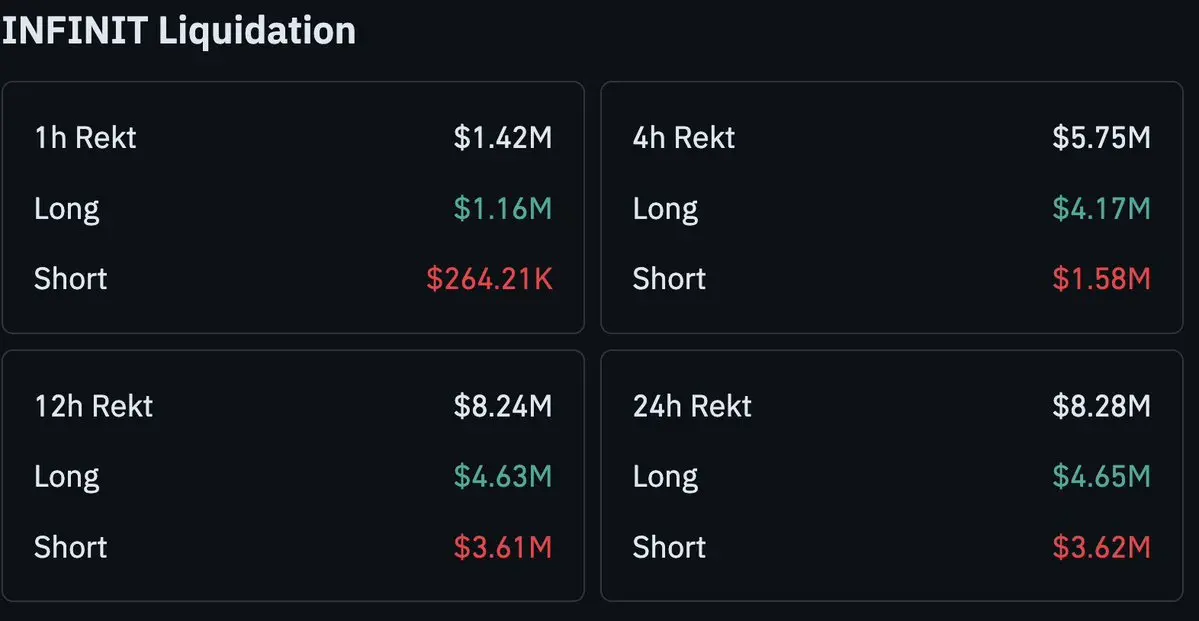Click the 12h Rekt total $8.24M

502,406
